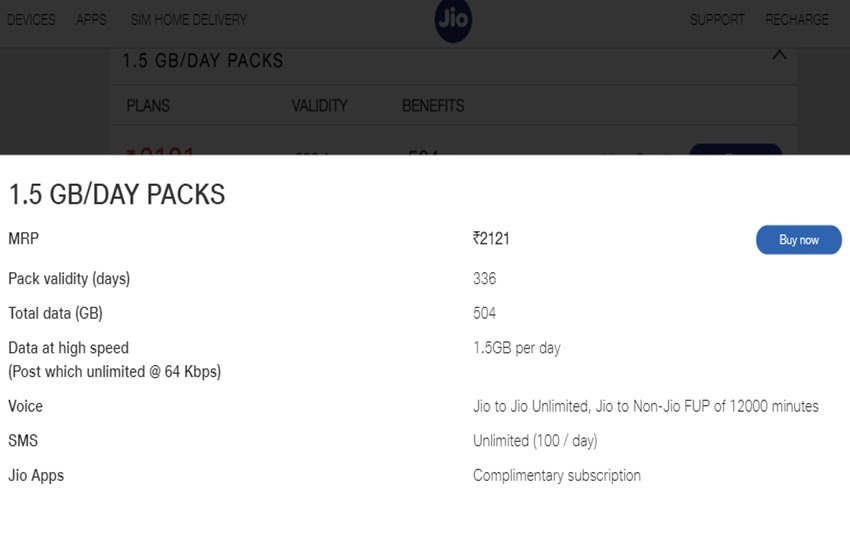Screen dimensions: 850x550
Task: Click the VALIDITY column header
Action: click(x=319, y=106)
